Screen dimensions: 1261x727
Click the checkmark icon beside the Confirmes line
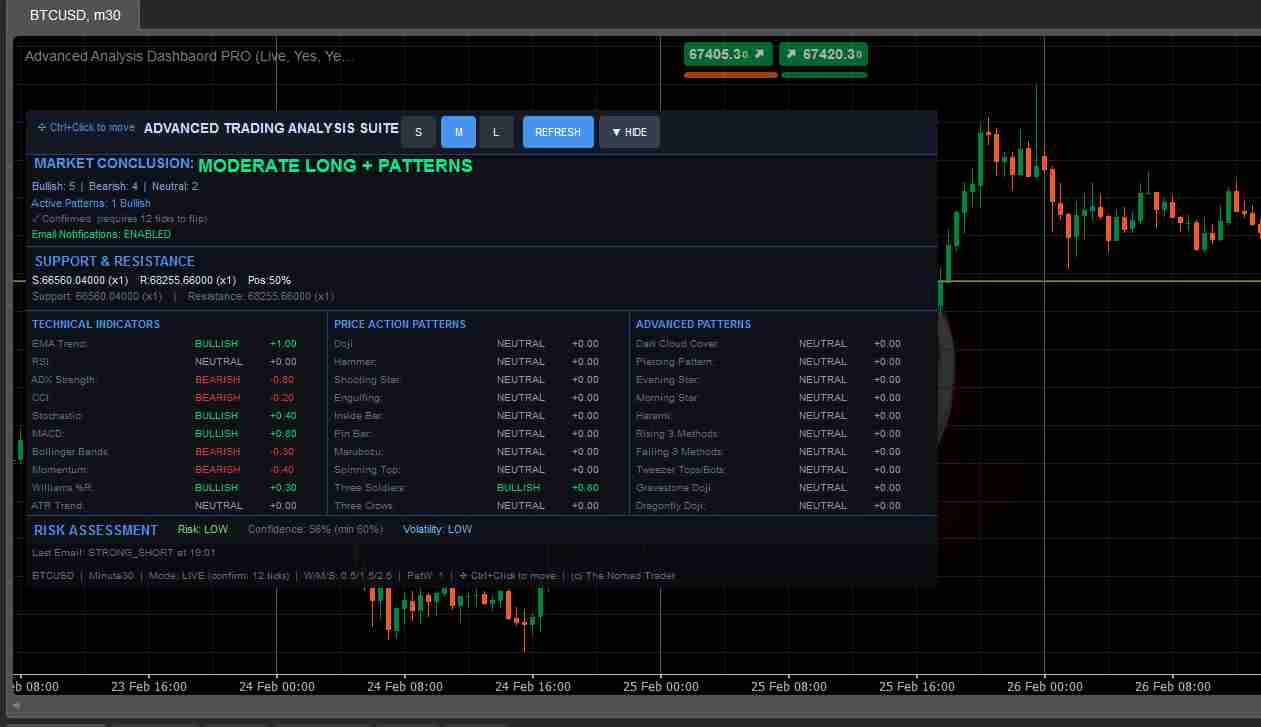click(x=36, y=218)
